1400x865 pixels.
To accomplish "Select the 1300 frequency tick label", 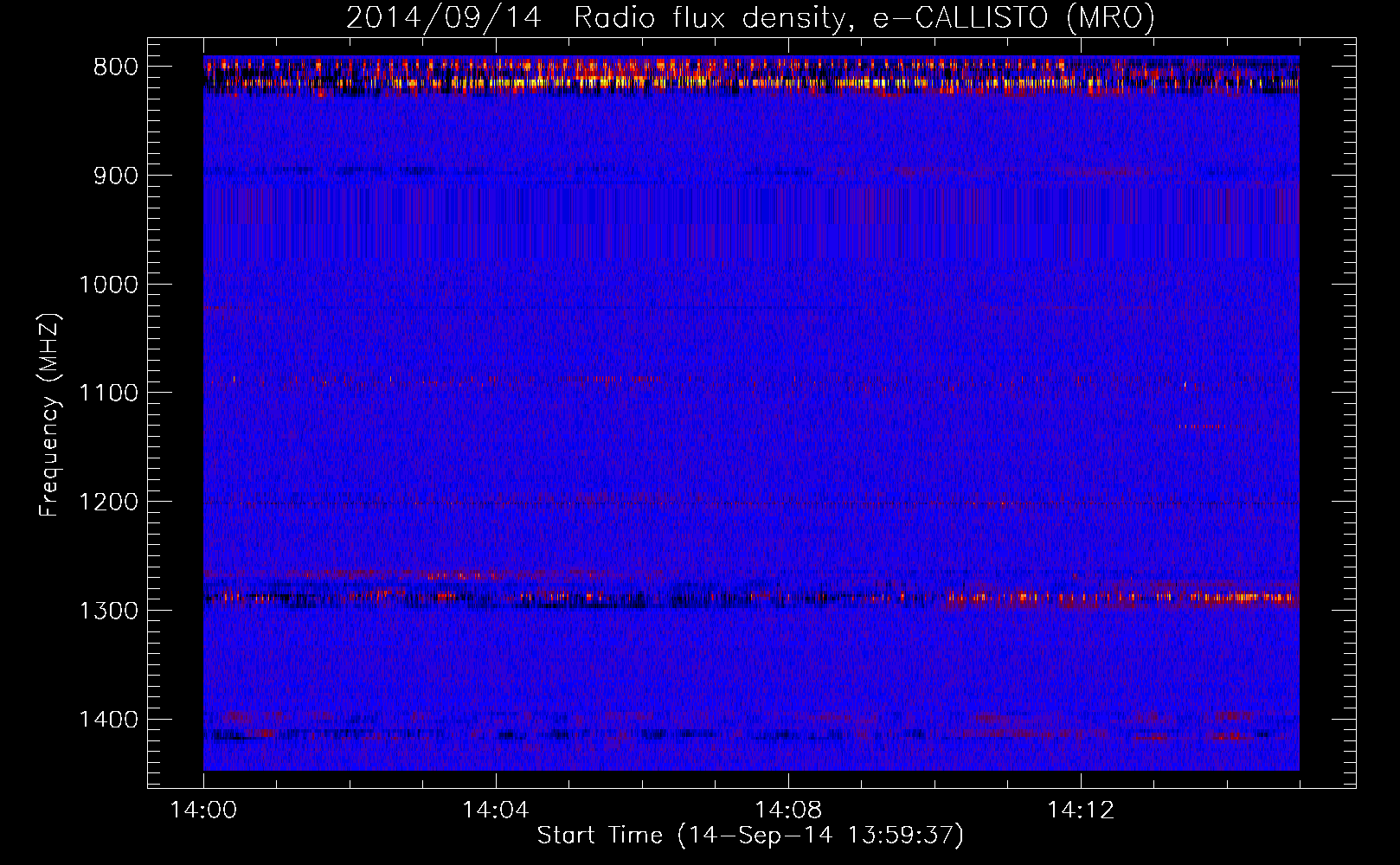I will tap(109, 611).
